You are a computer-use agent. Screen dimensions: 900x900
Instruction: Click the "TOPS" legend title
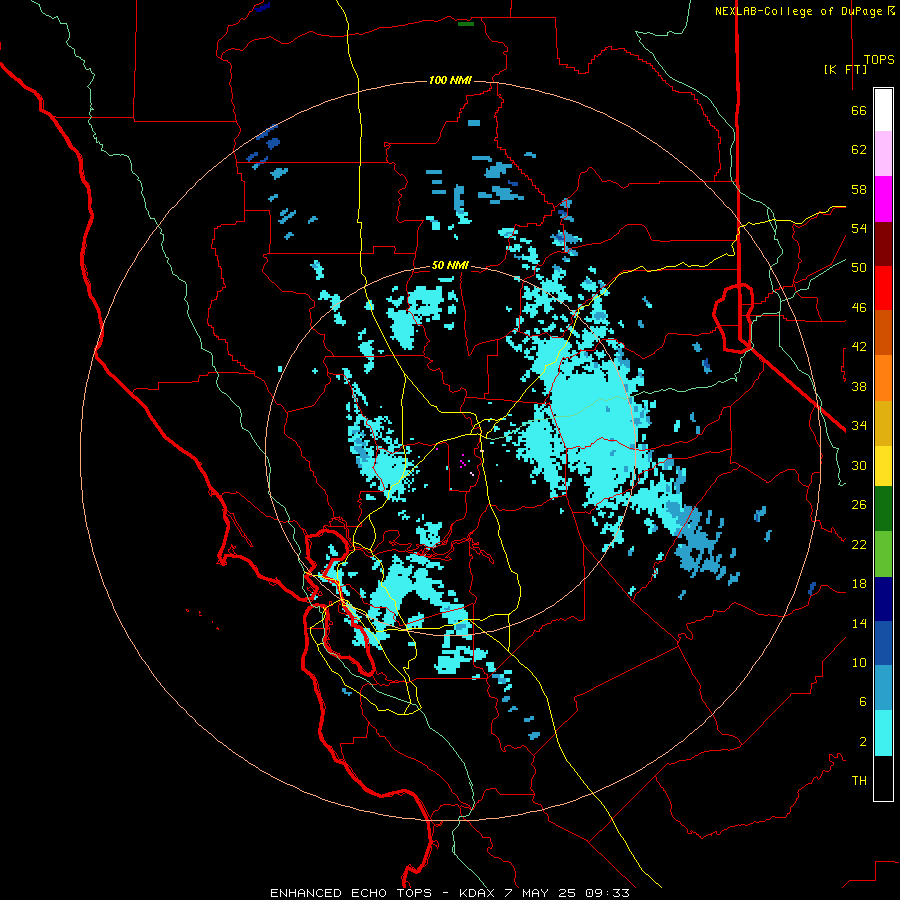point(879,60)
